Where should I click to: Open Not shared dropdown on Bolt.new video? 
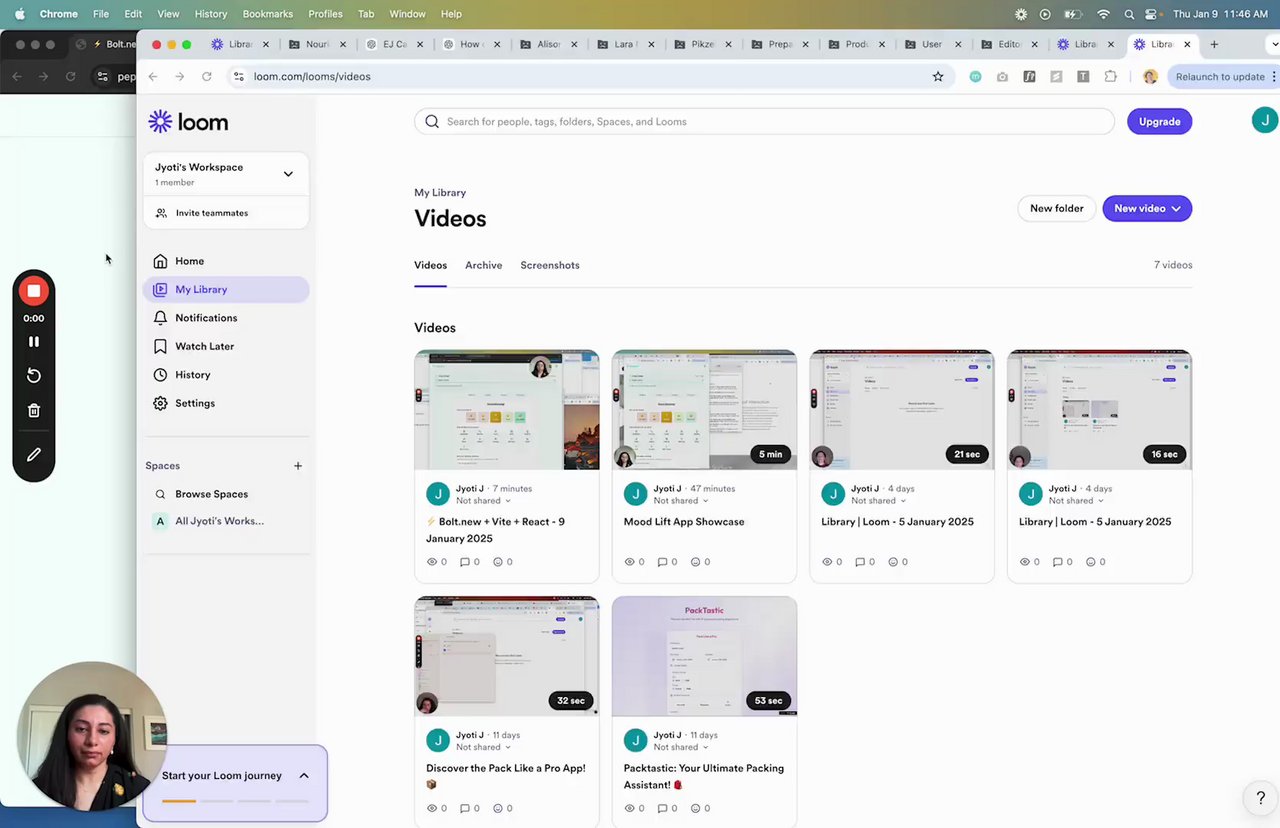point(484,501)
